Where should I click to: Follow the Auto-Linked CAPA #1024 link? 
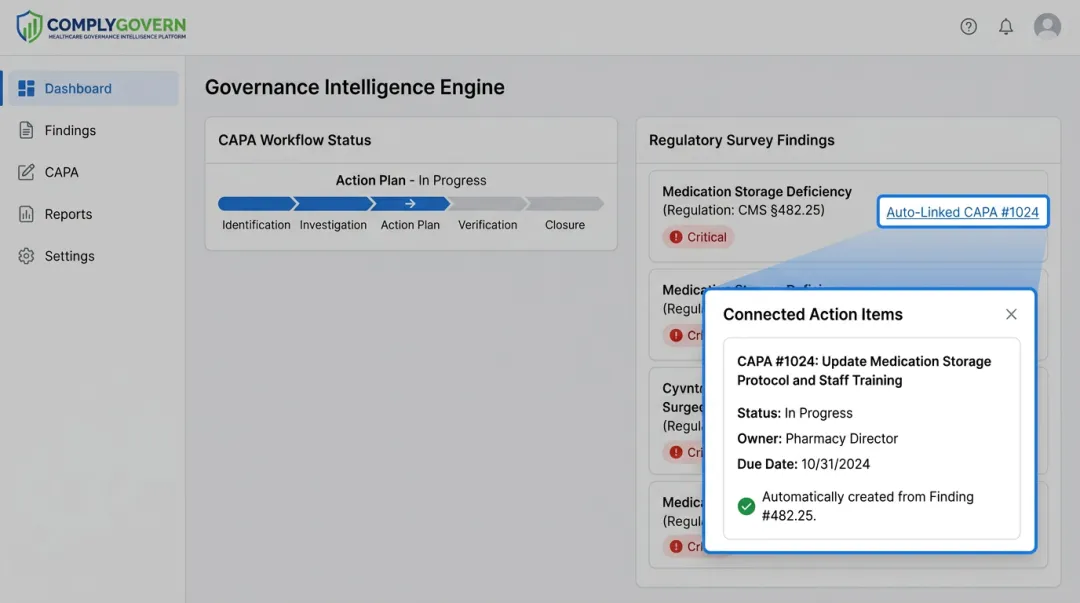[962, 212]
